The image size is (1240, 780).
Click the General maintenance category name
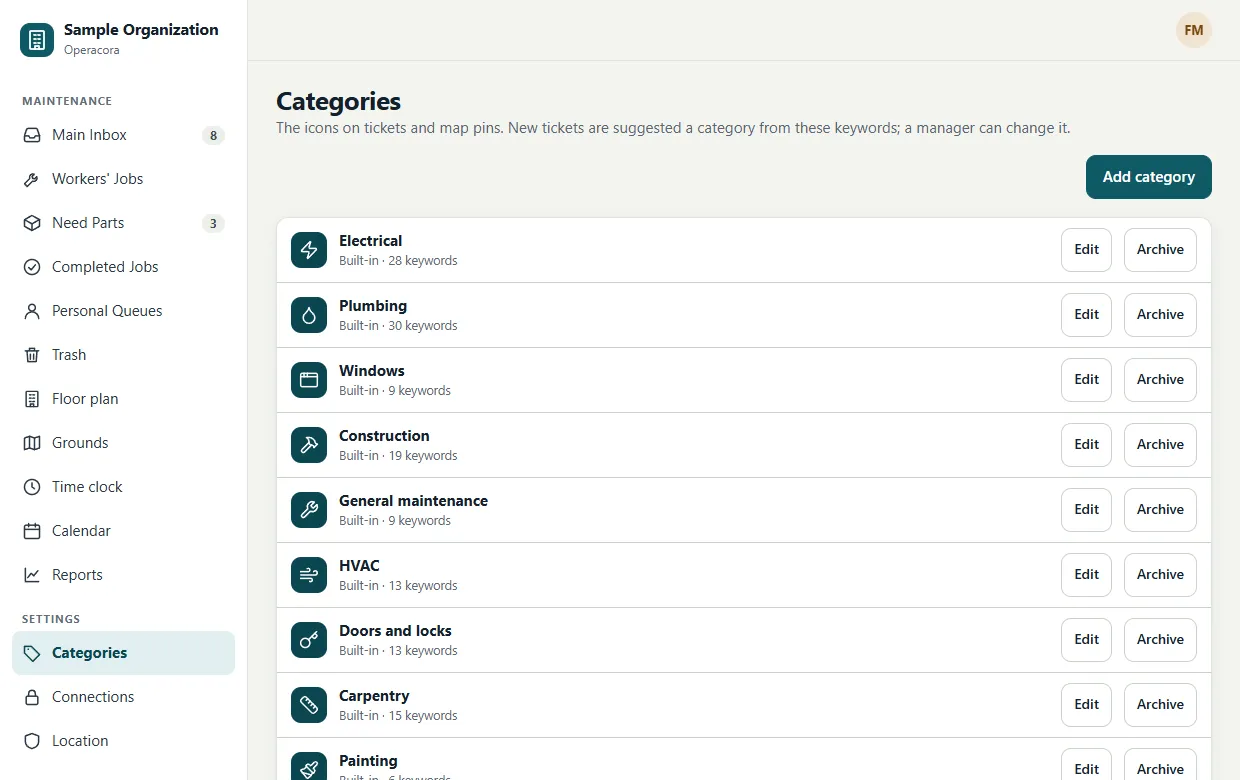[413, 501]
